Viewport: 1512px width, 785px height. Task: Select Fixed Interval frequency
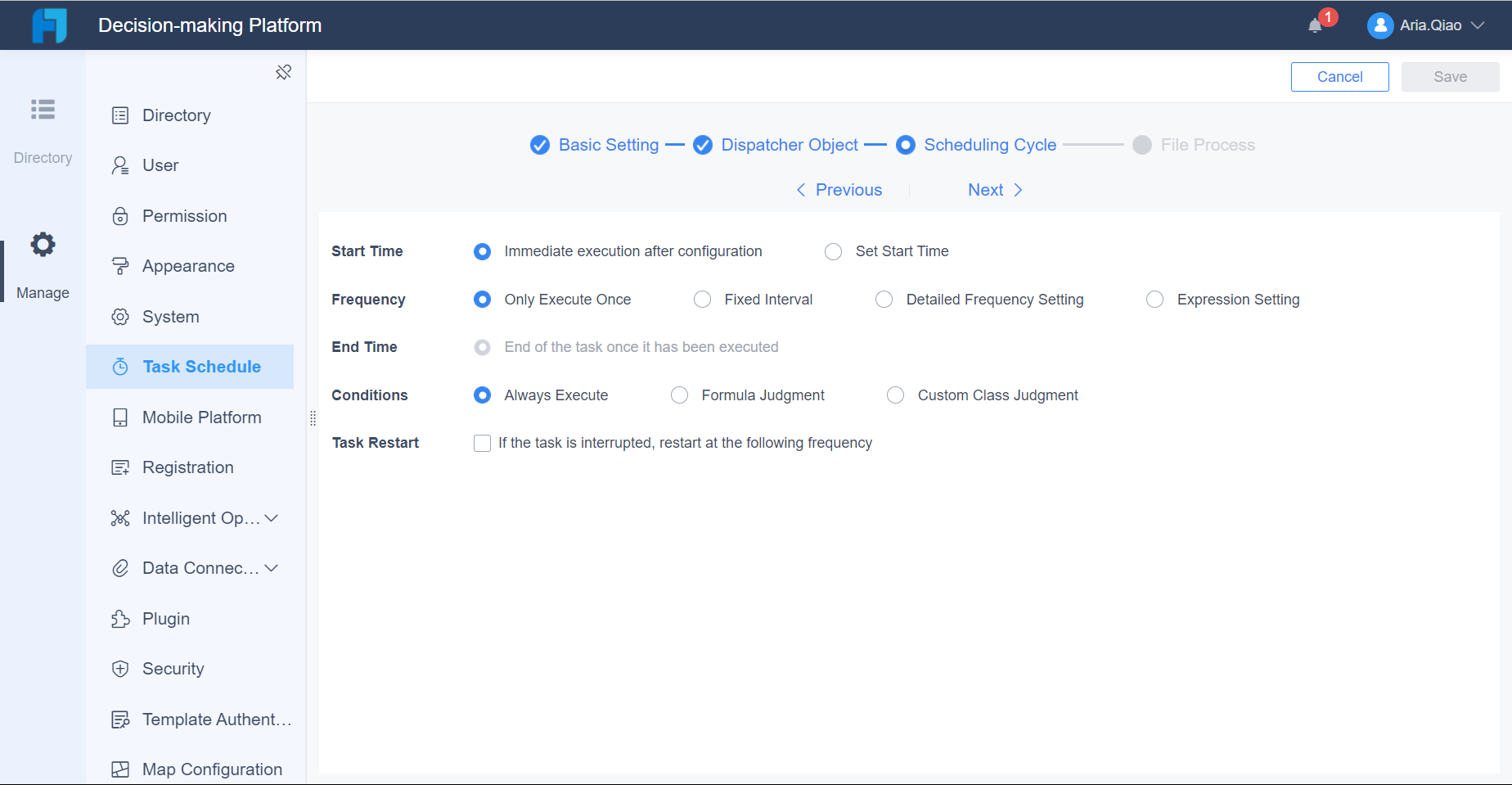tap(702, 300)
